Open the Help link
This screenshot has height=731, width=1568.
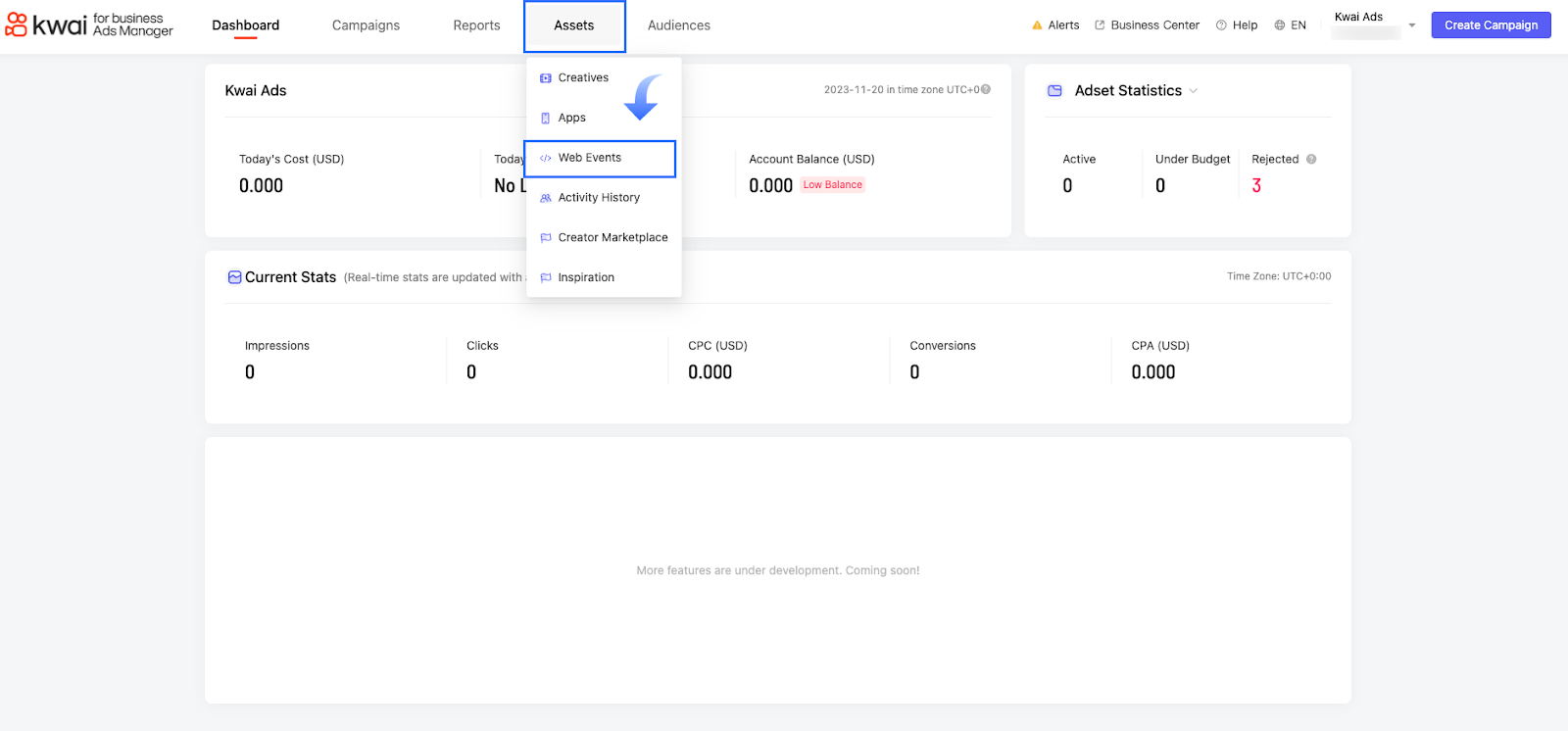1245,25
